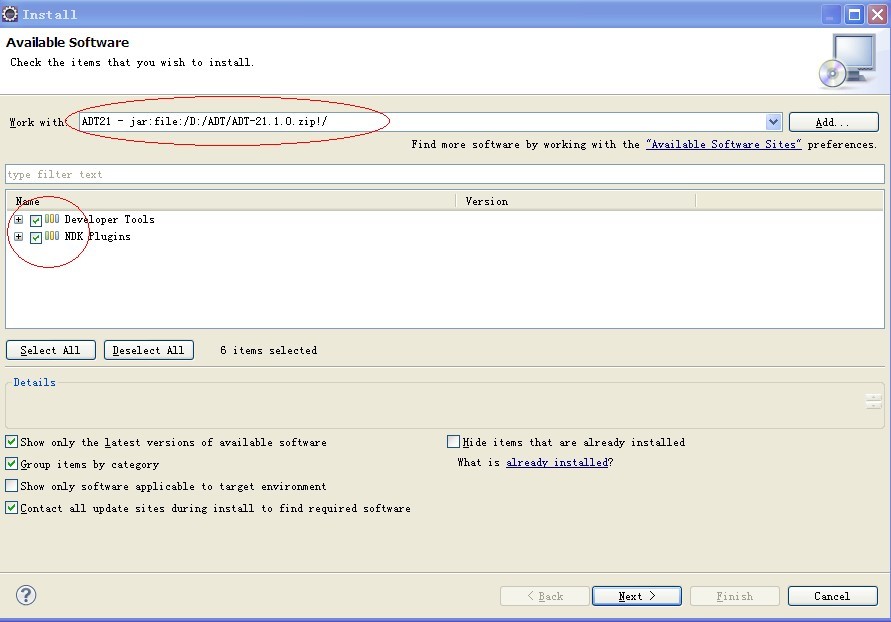Click the Cancel button
The width and height of the screenshot is (891, 622).
coord(832,596)
